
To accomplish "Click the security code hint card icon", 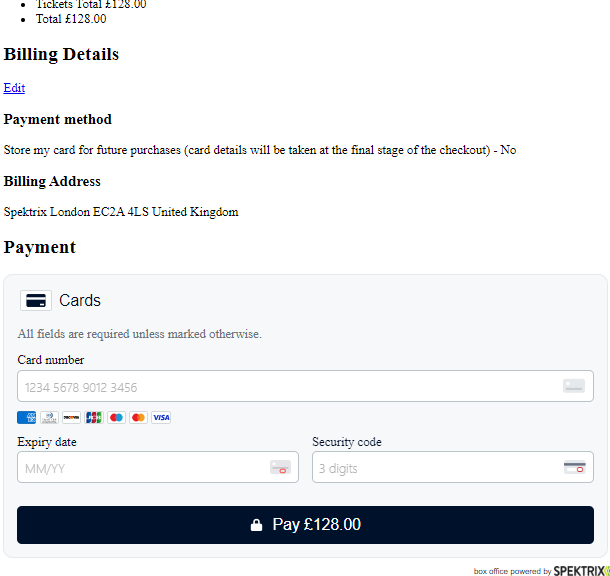I will tap(575, 467).
